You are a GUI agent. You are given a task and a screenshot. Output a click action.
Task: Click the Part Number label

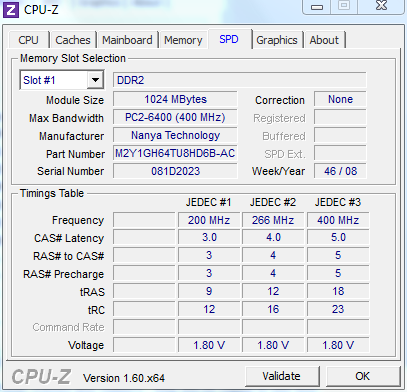(x=75, y=154)
